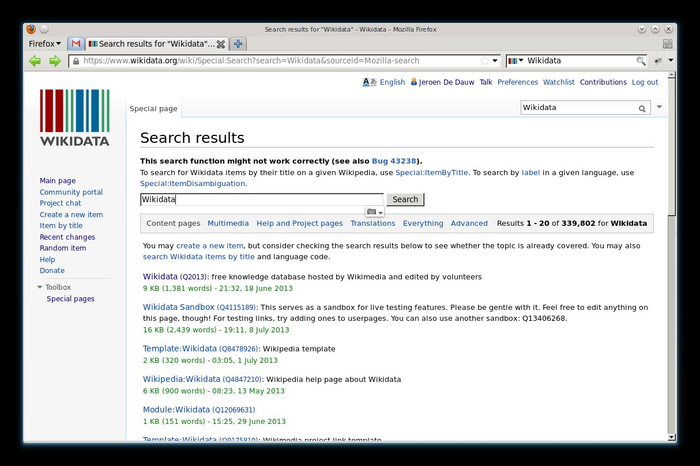Open Wikidata (Q2013) result
The width and height of the screenshot is (700, 466).
(175, 277)
